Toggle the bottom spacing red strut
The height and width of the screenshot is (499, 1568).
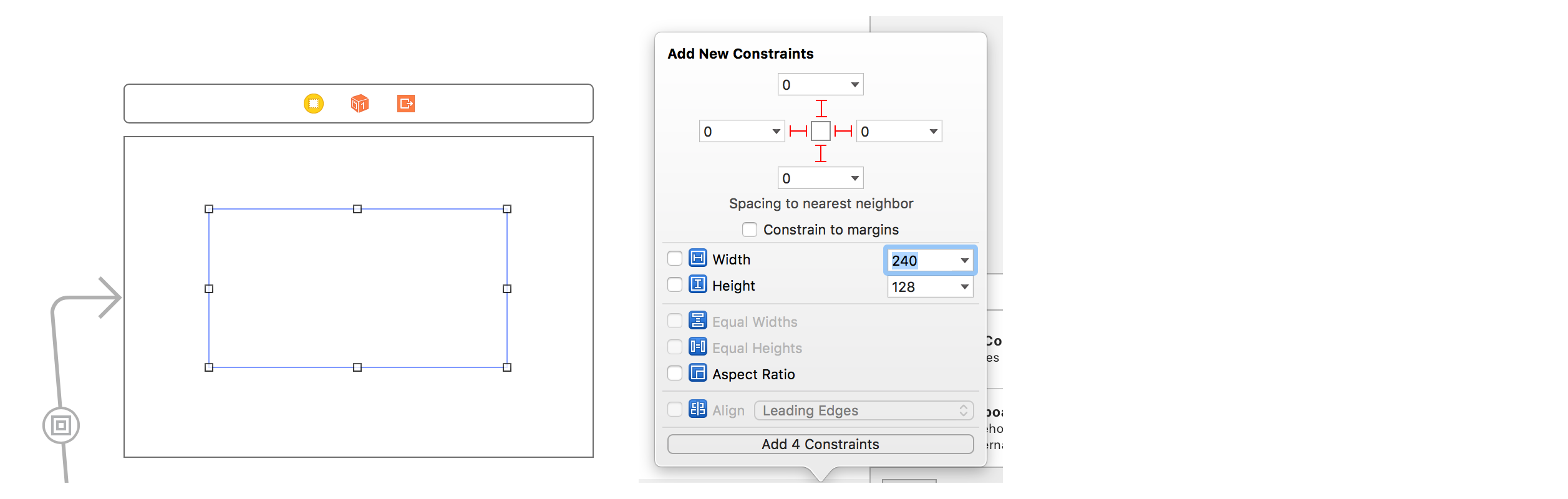click(x=821, y=153)
